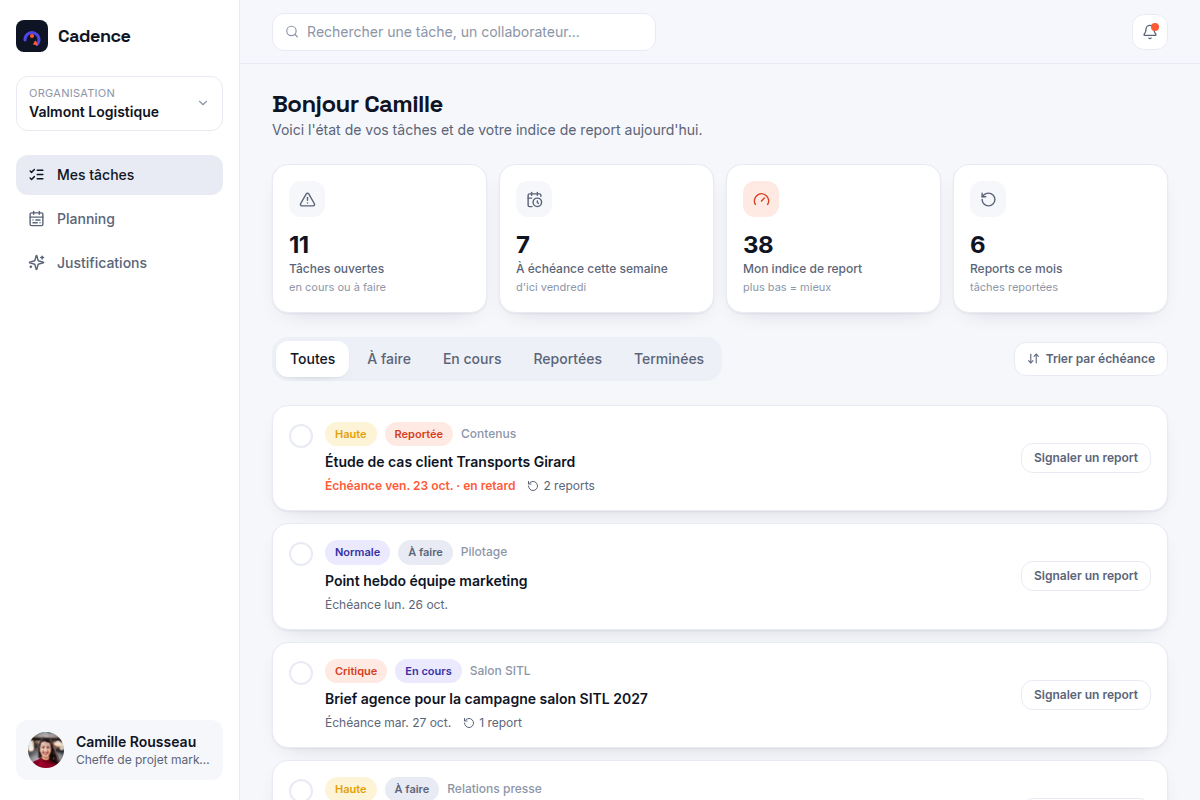
Task: Click the refresh icon on Reports ce mois
Action: point(988,200)
